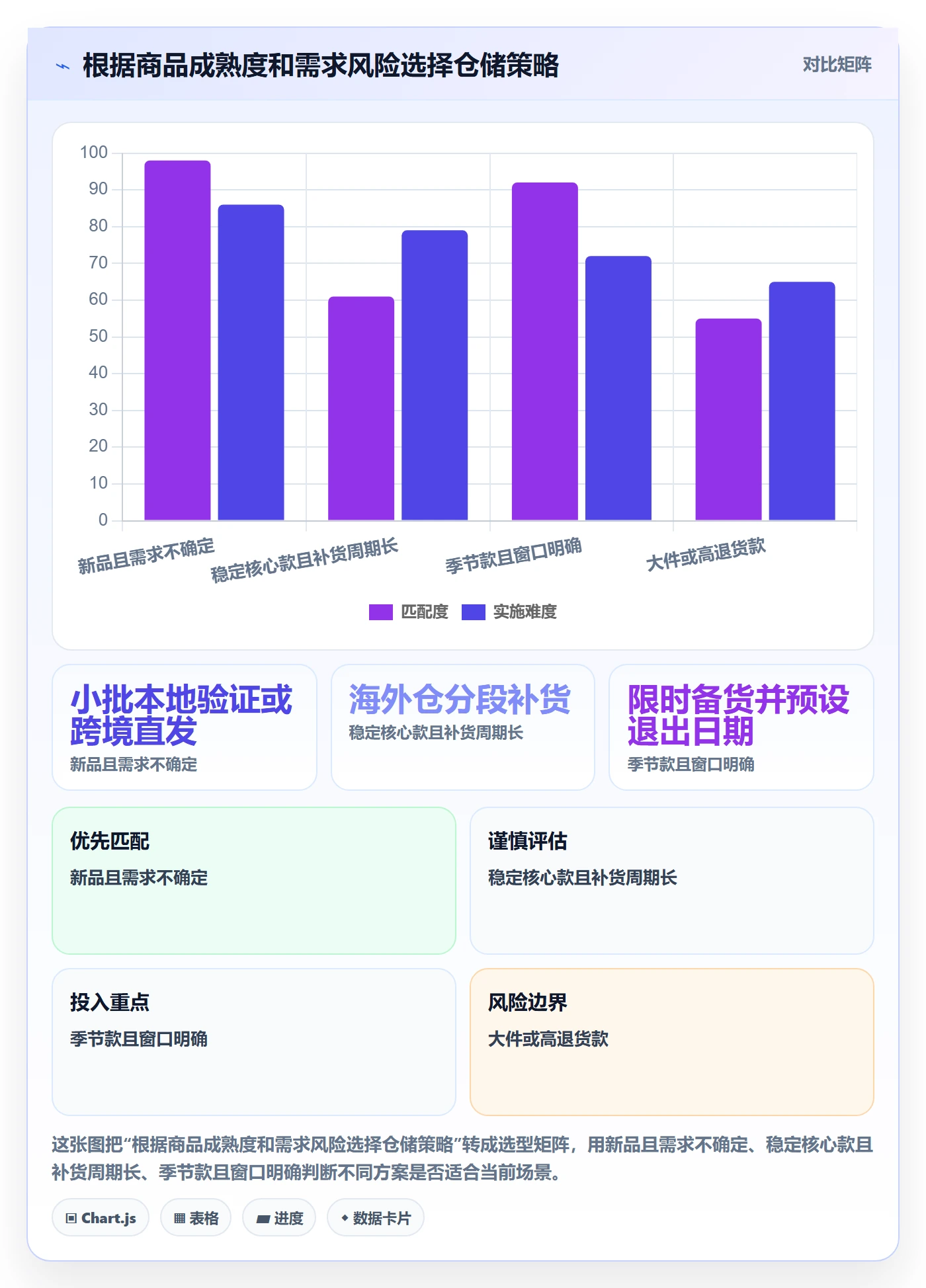Click the 海外仓分段补货 card heading
The image size is (926, 1288).
tap(460, 700)
